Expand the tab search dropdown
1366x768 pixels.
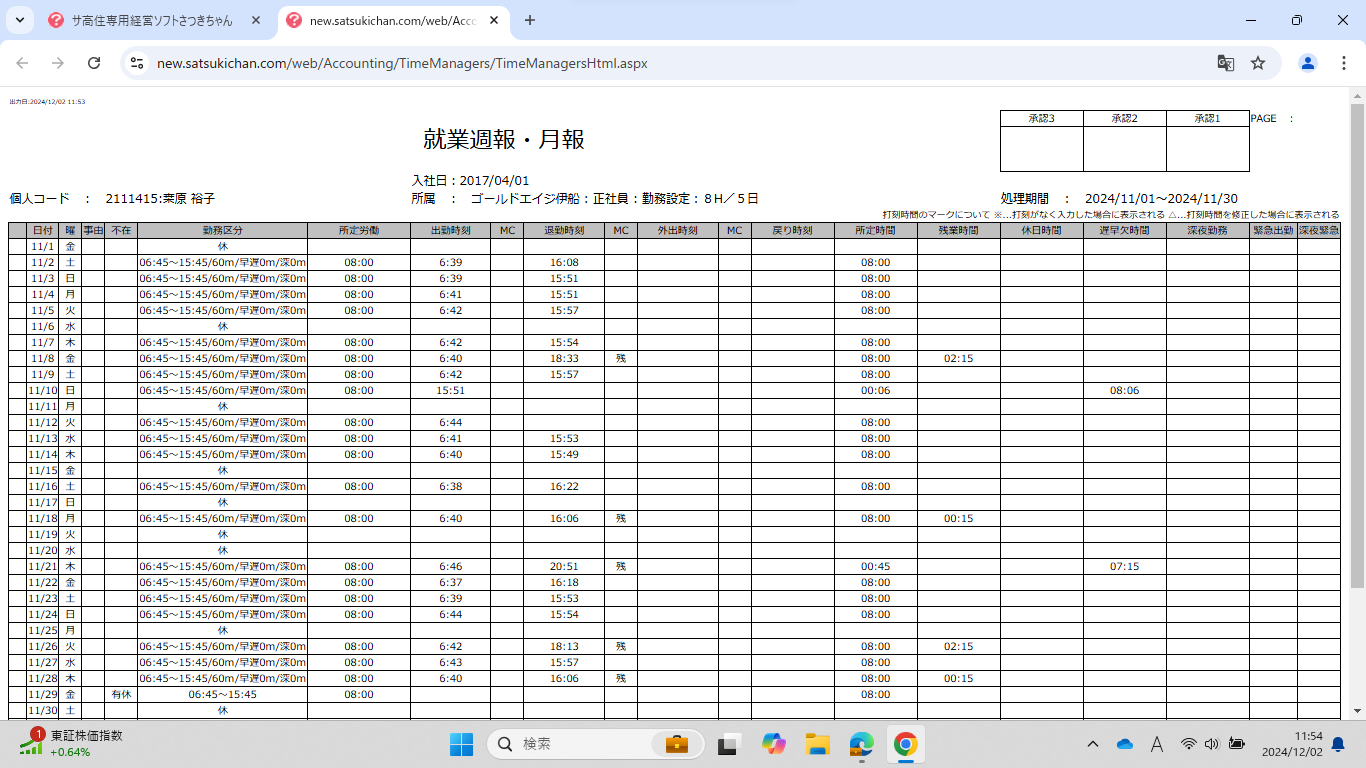[19, 20]
